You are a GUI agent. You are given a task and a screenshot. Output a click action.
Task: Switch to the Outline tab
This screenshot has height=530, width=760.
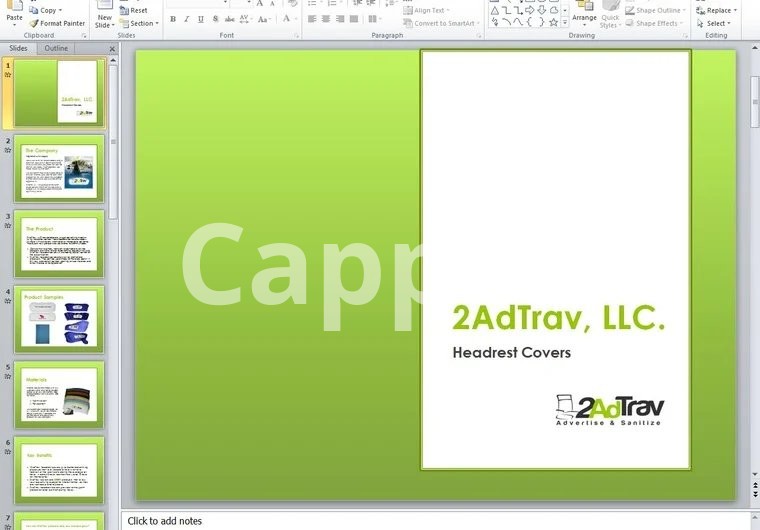(56, 48)
